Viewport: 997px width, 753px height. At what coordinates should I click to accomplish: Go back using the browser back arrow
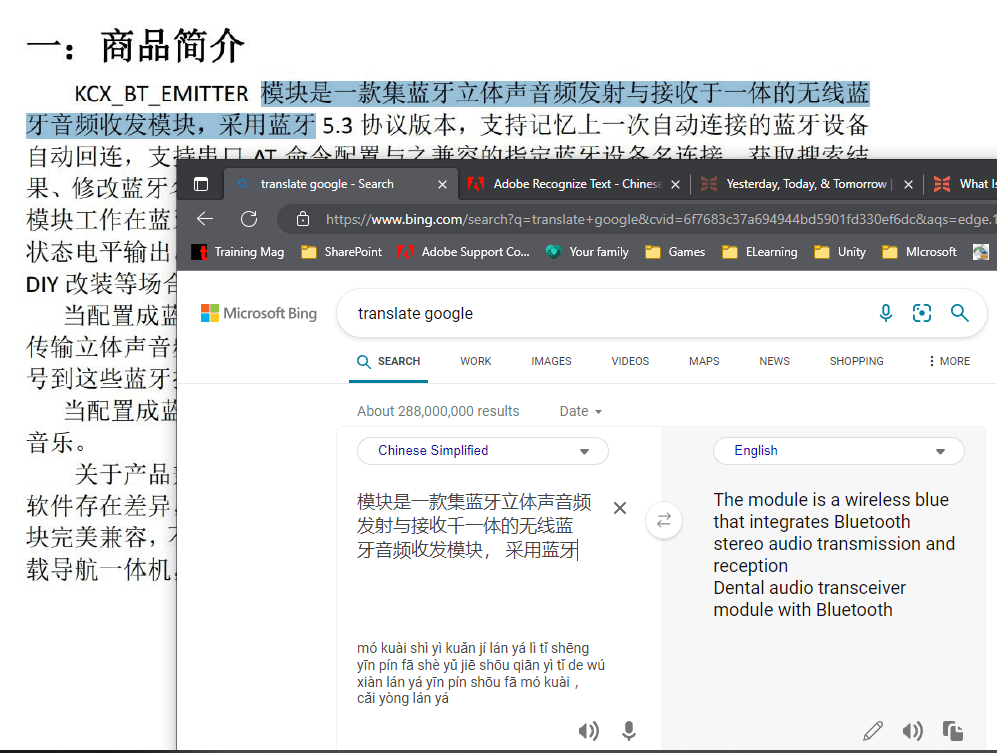click(x=204, y=219)
